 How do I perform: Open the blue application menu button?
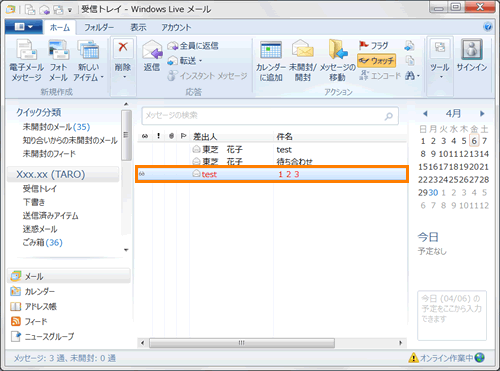click(24, 27)
